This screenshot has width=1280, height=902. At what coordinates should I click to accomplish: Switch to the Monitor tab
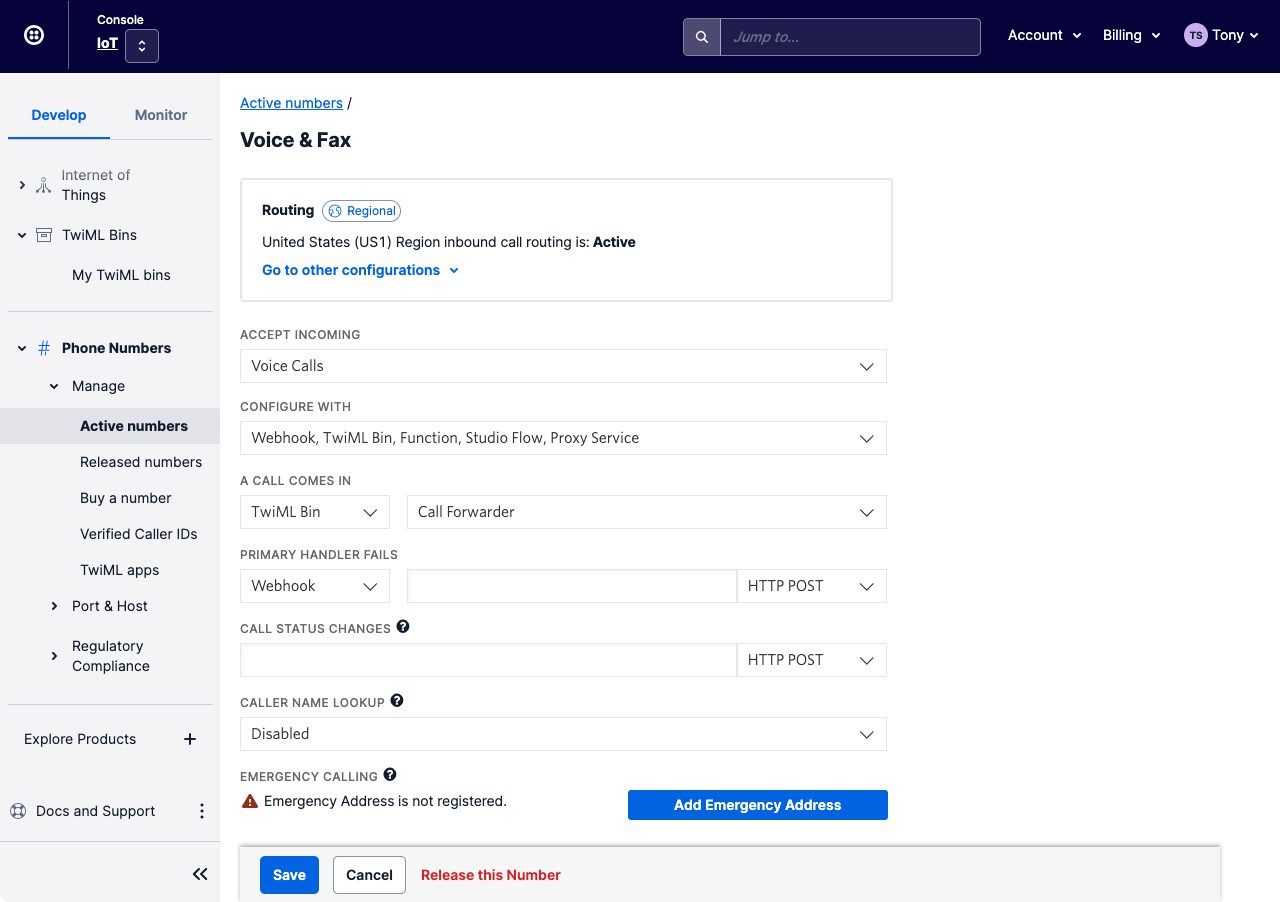(160, 115)
